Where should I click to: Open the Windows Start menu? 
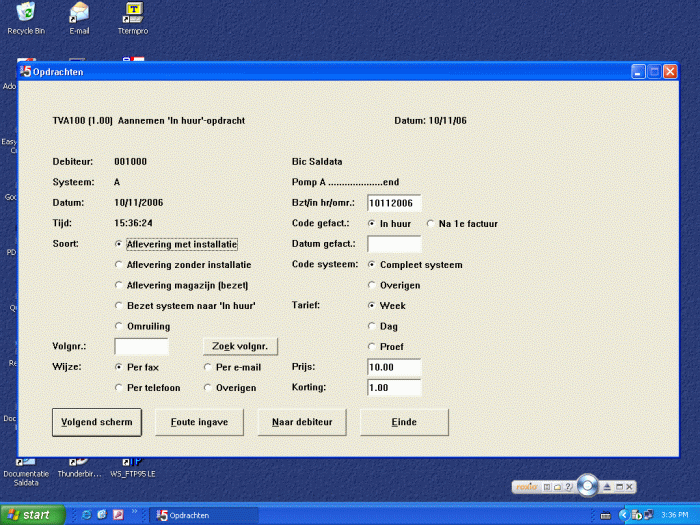coord(32,515)
